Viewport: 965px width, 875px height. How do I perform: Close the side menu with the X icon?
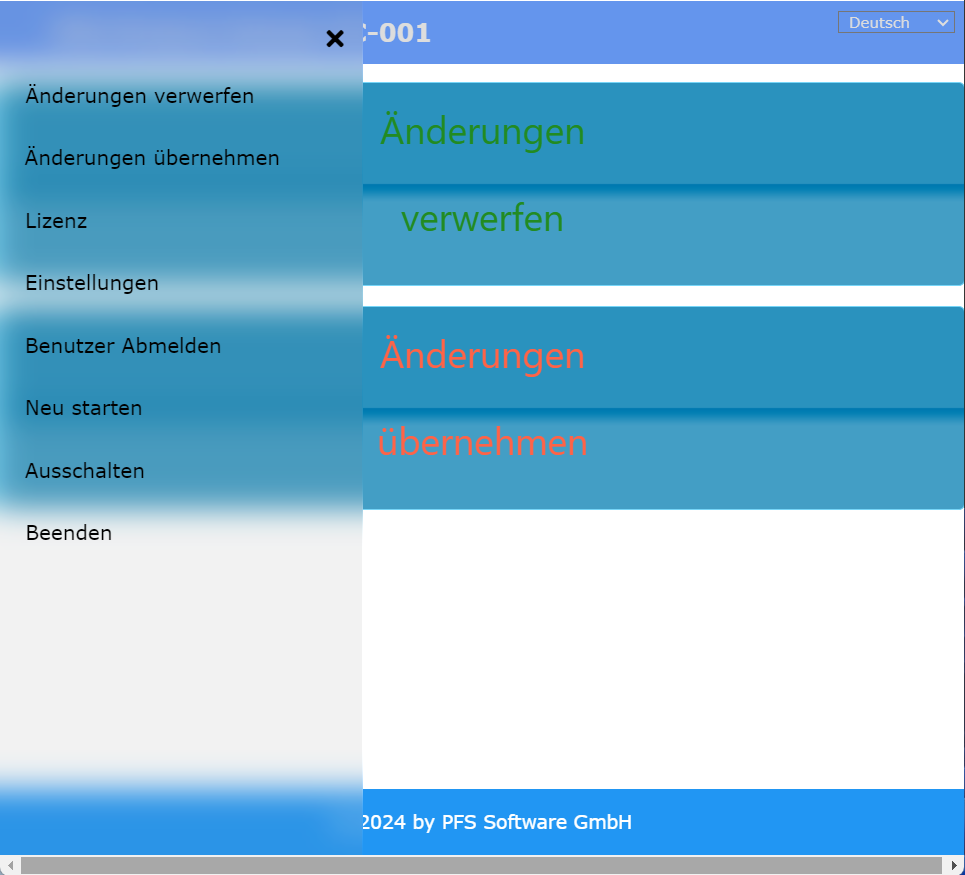(x=335, y=39)
